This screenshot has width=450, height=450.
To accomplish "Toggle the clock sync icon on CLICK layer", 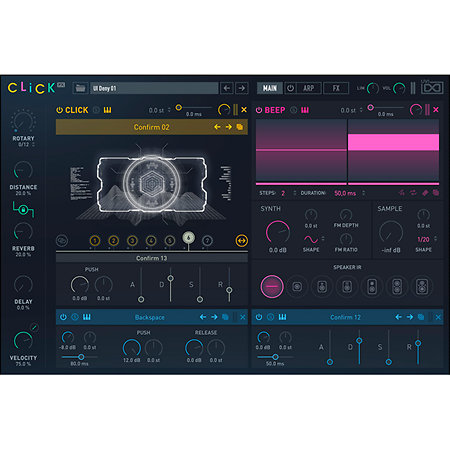I will [x=96, y=110].
